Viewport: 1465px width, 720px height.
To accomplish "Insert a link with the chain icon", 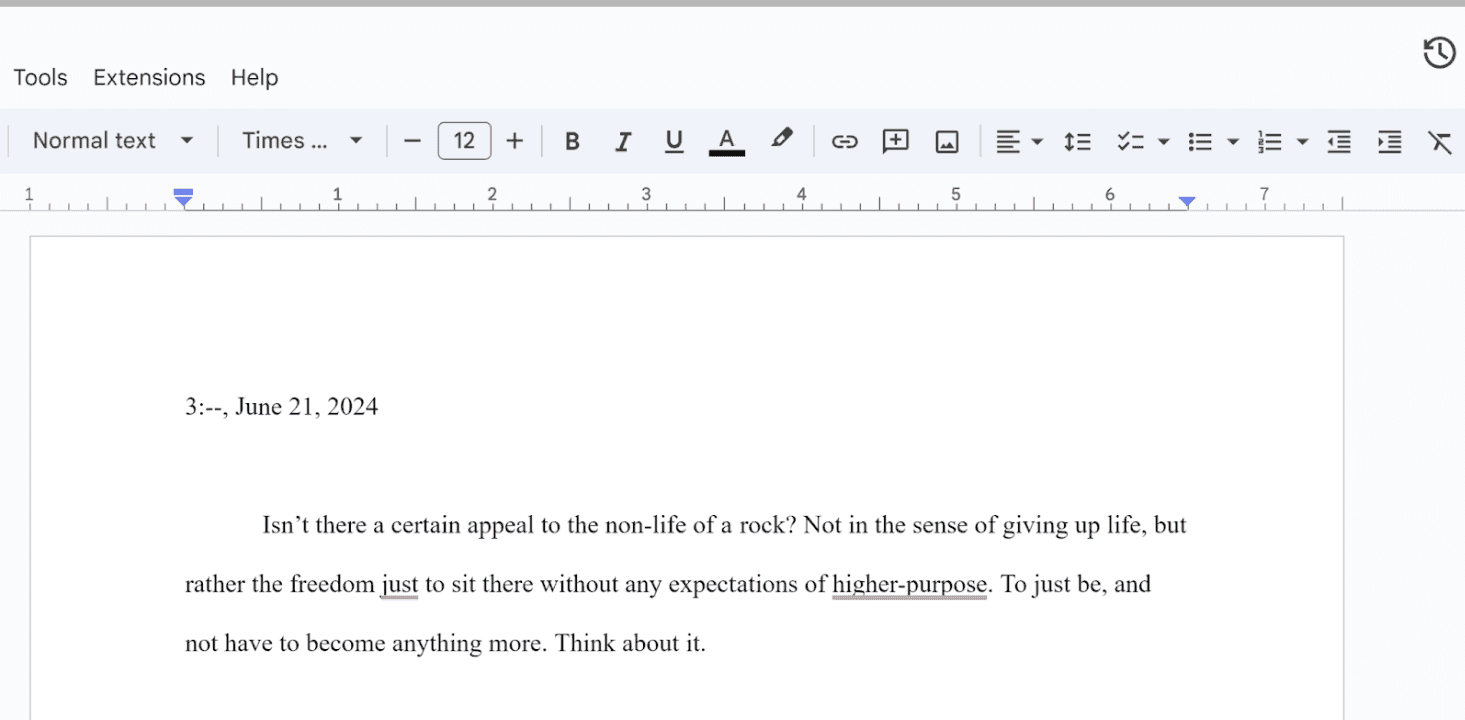I will pyautogui.click(x=844, y=141).
